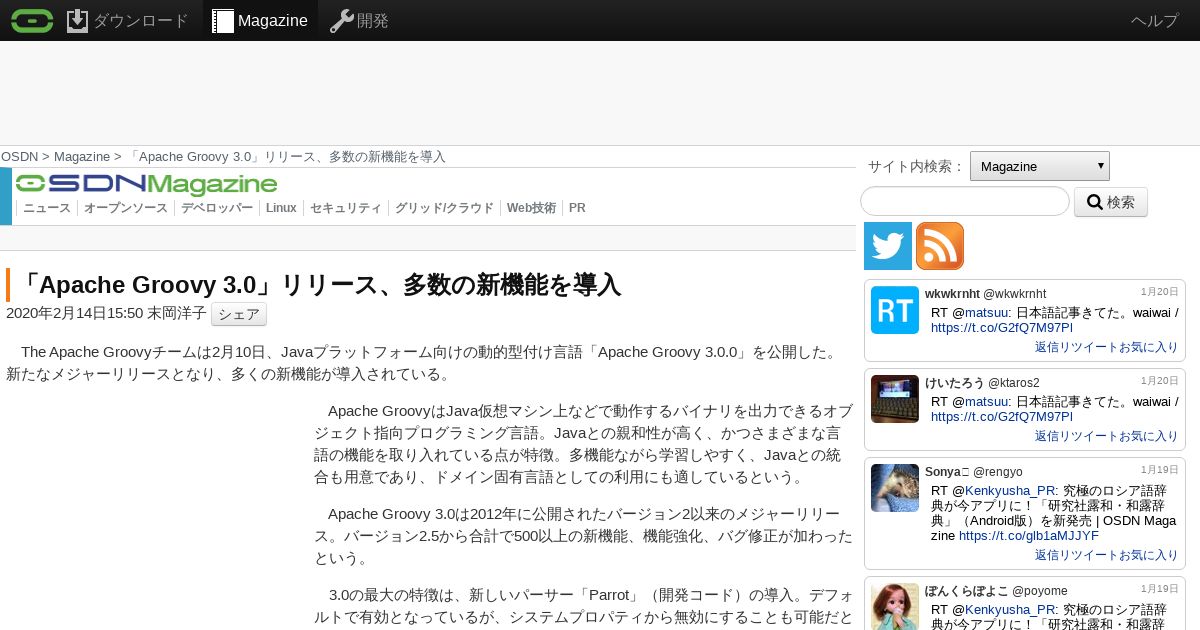
Task: Open Sonya @rengyo profile name
Action: point(974,471)
